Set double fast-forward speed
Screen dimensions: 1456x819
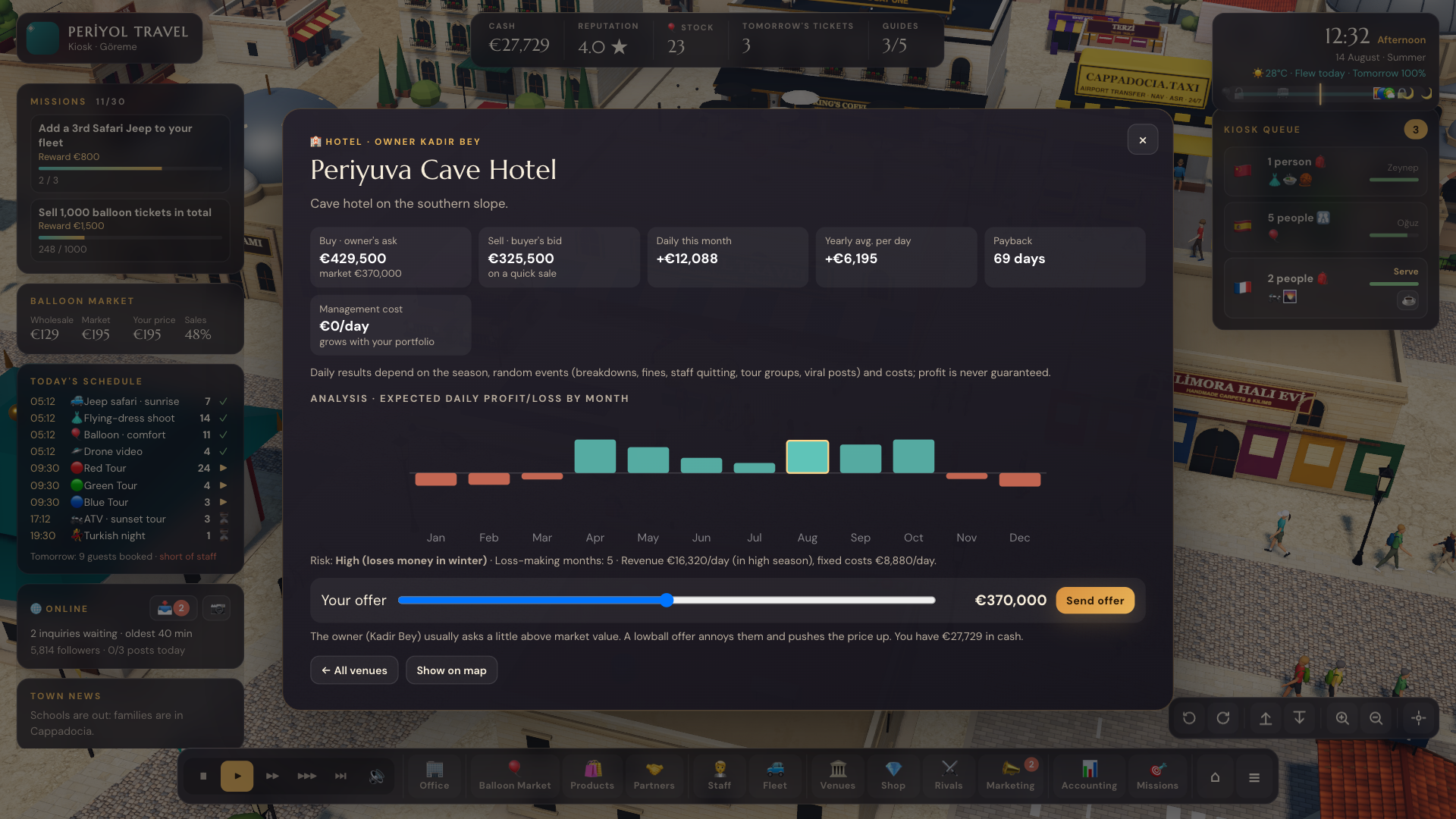[x=272, y=776]
